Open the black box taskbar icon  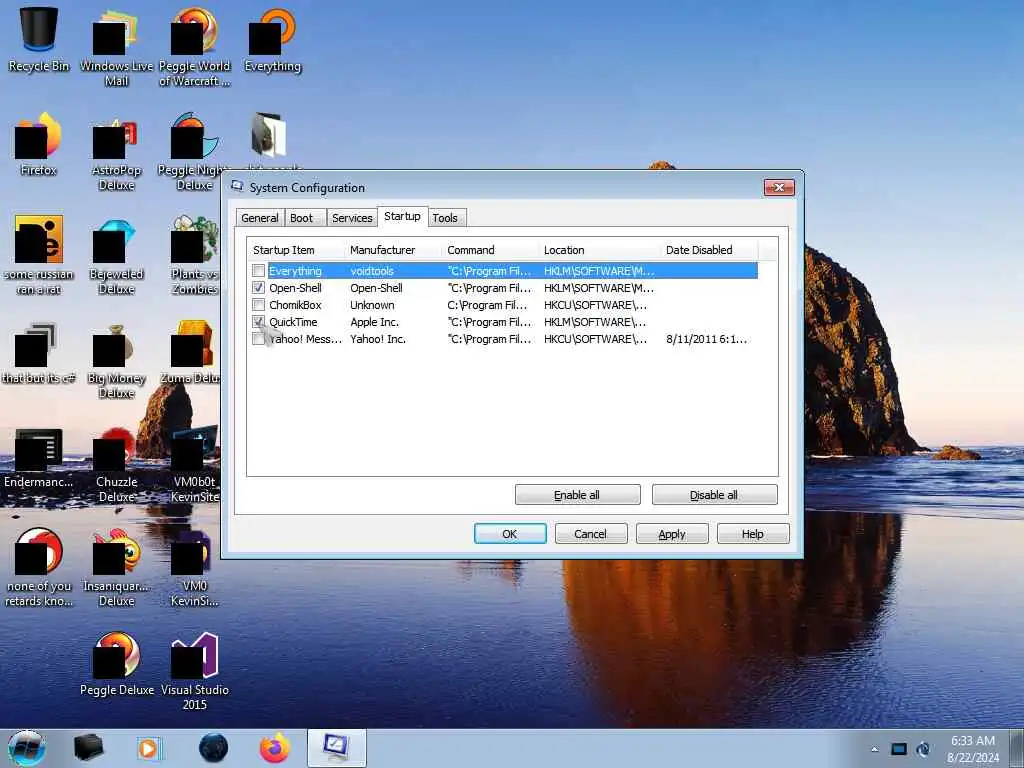tap(88, 748)
